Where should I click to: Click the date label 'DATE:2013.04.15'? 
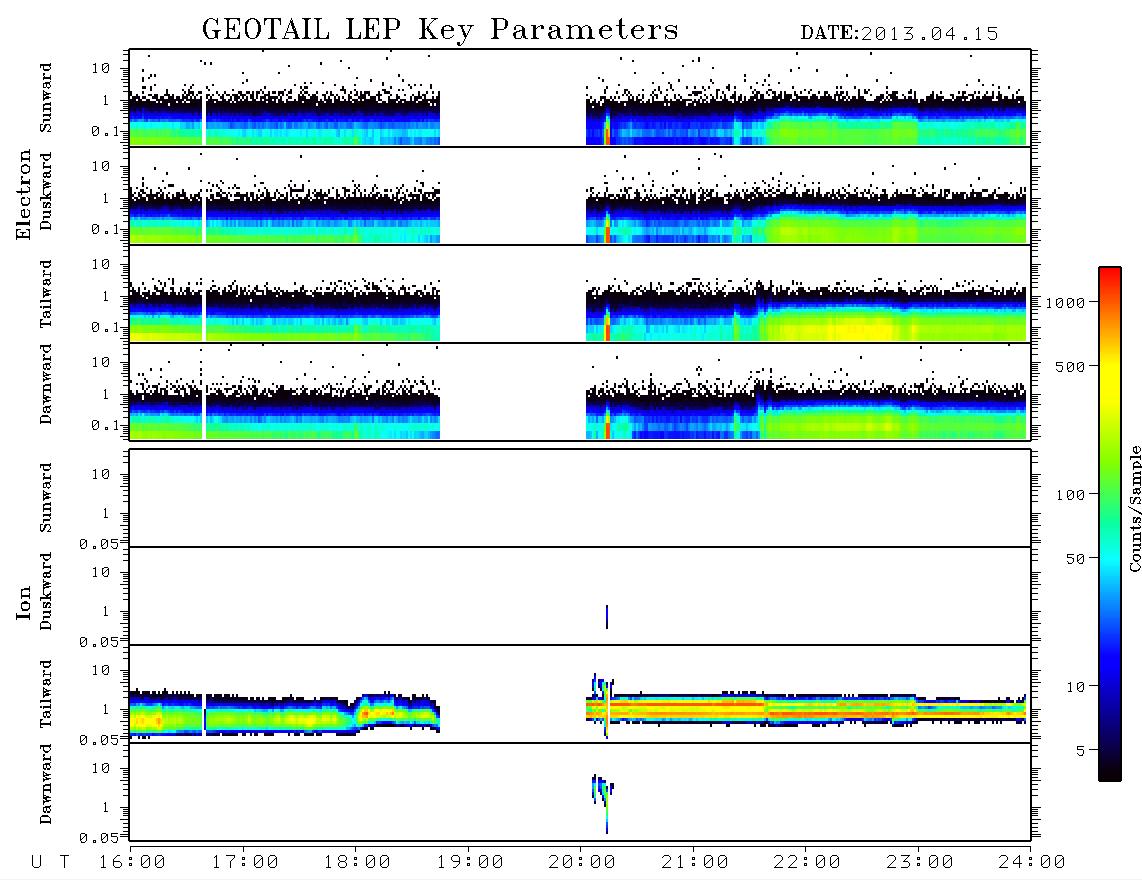coord(899,34)
